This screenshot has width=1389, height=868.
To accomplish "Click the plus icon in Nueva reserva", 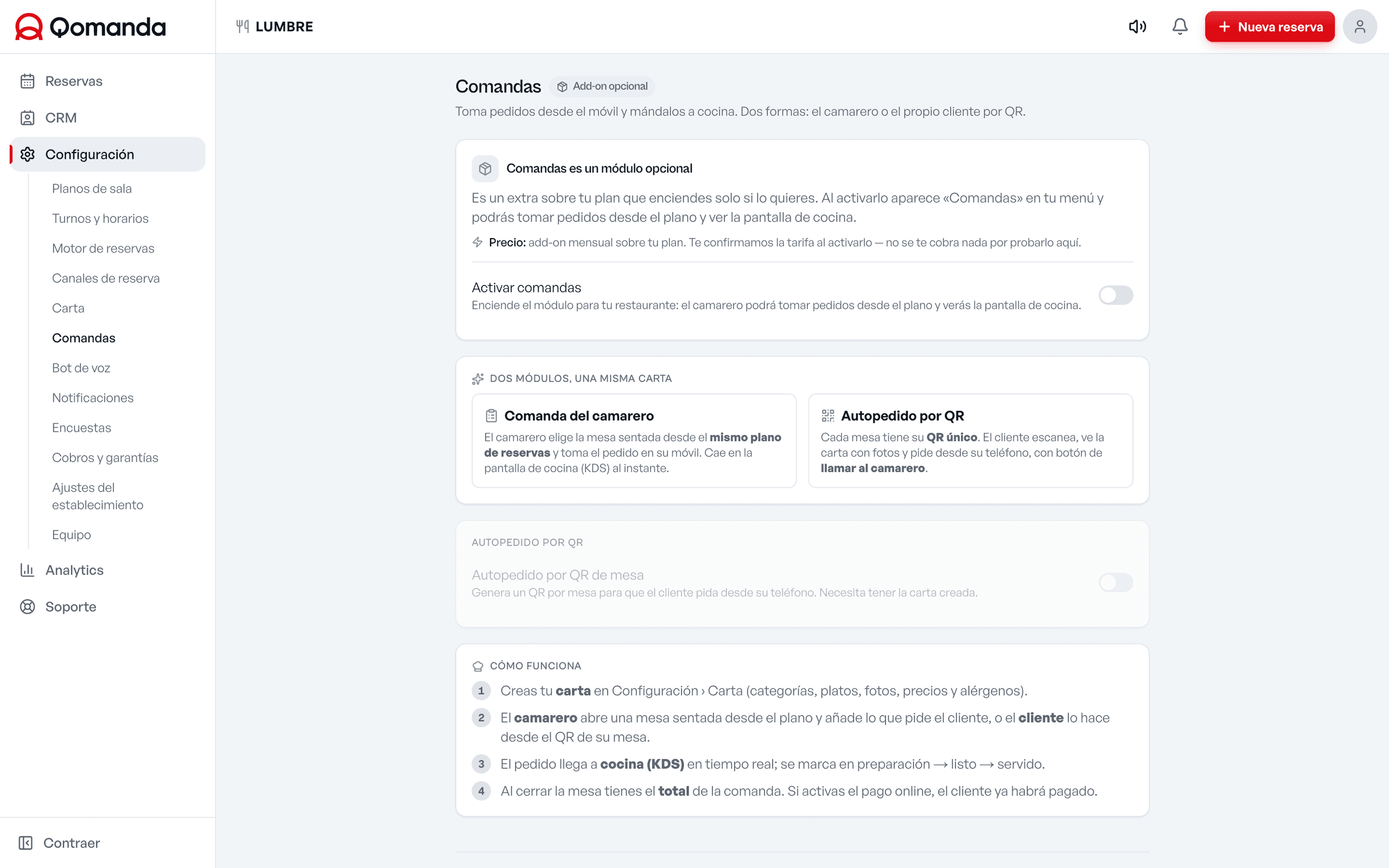I will click(x=1224, y=27).
